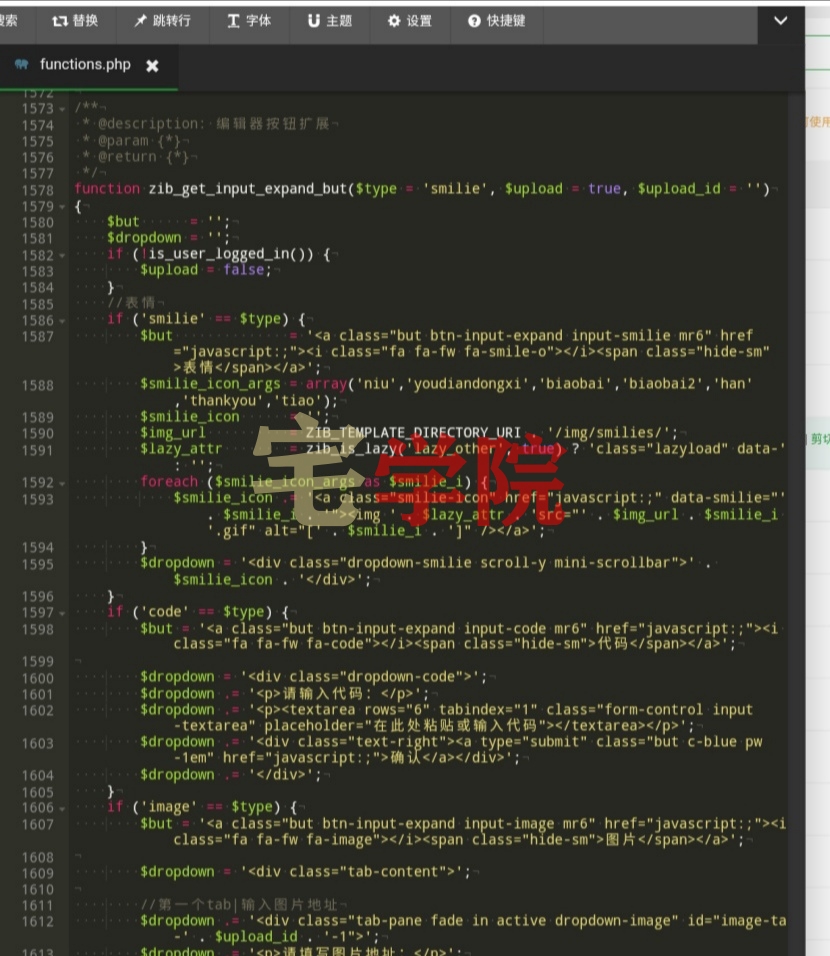The width and height of the screenshot is (830, 956).
Task: Click the replace (替换) icon in toolbar
Action: tap(59, 21)
